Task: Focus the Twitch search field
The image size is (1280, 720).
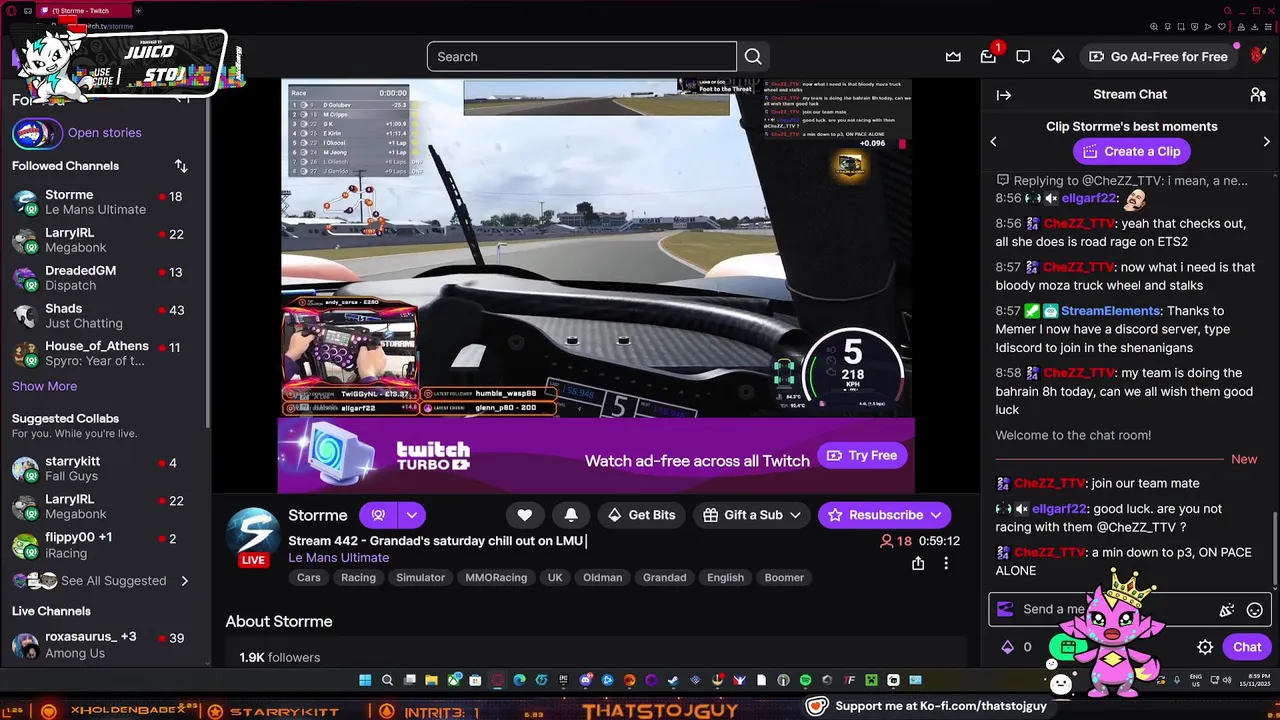Action: [581, 57]
